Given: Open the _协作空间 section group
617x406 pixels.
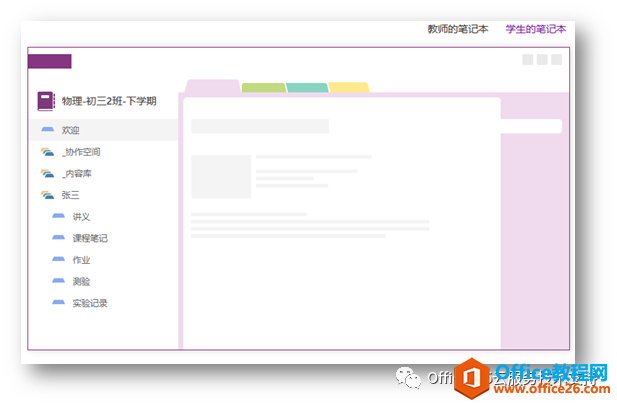Looking at the screenshot, I should tap(81, 152).
